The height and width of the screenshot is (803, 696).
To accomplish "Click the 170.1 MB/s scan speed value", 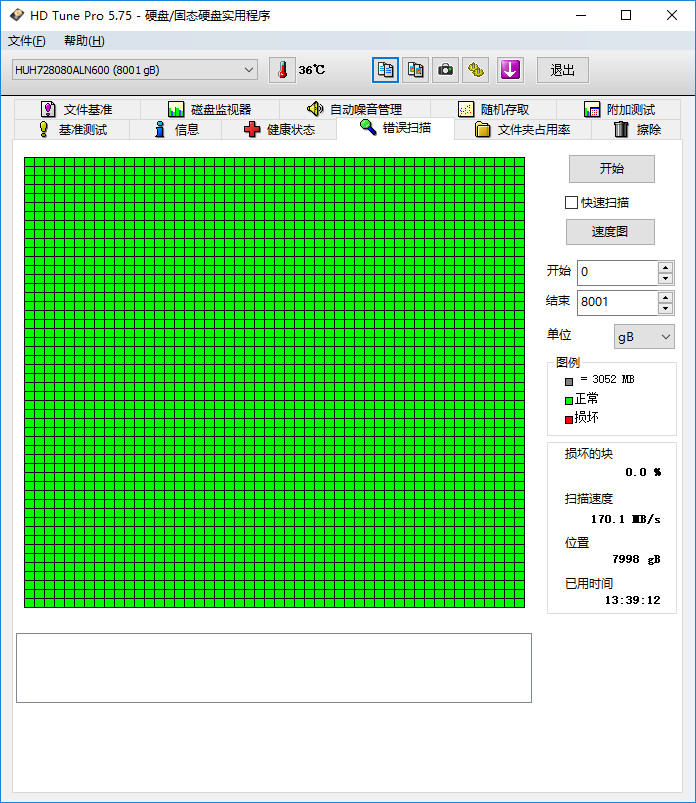I will pos(625,519).
